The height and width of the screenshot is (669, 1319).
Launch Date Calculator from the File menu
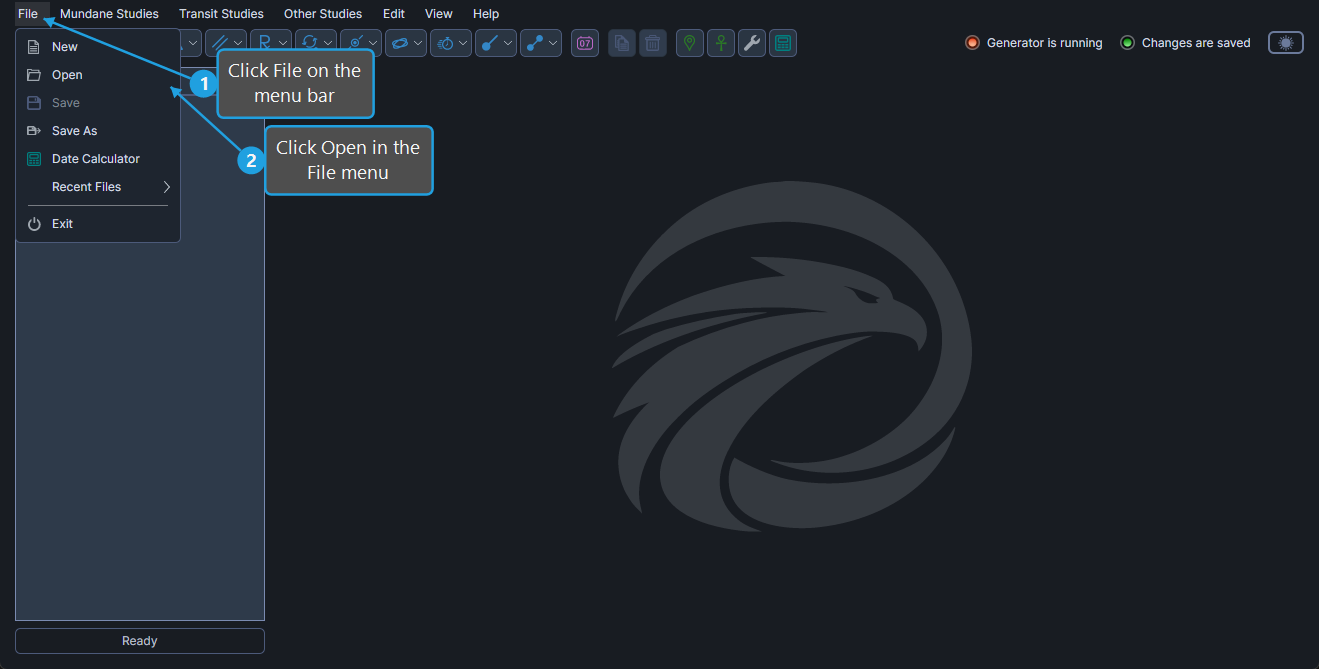tap(98, 159)
